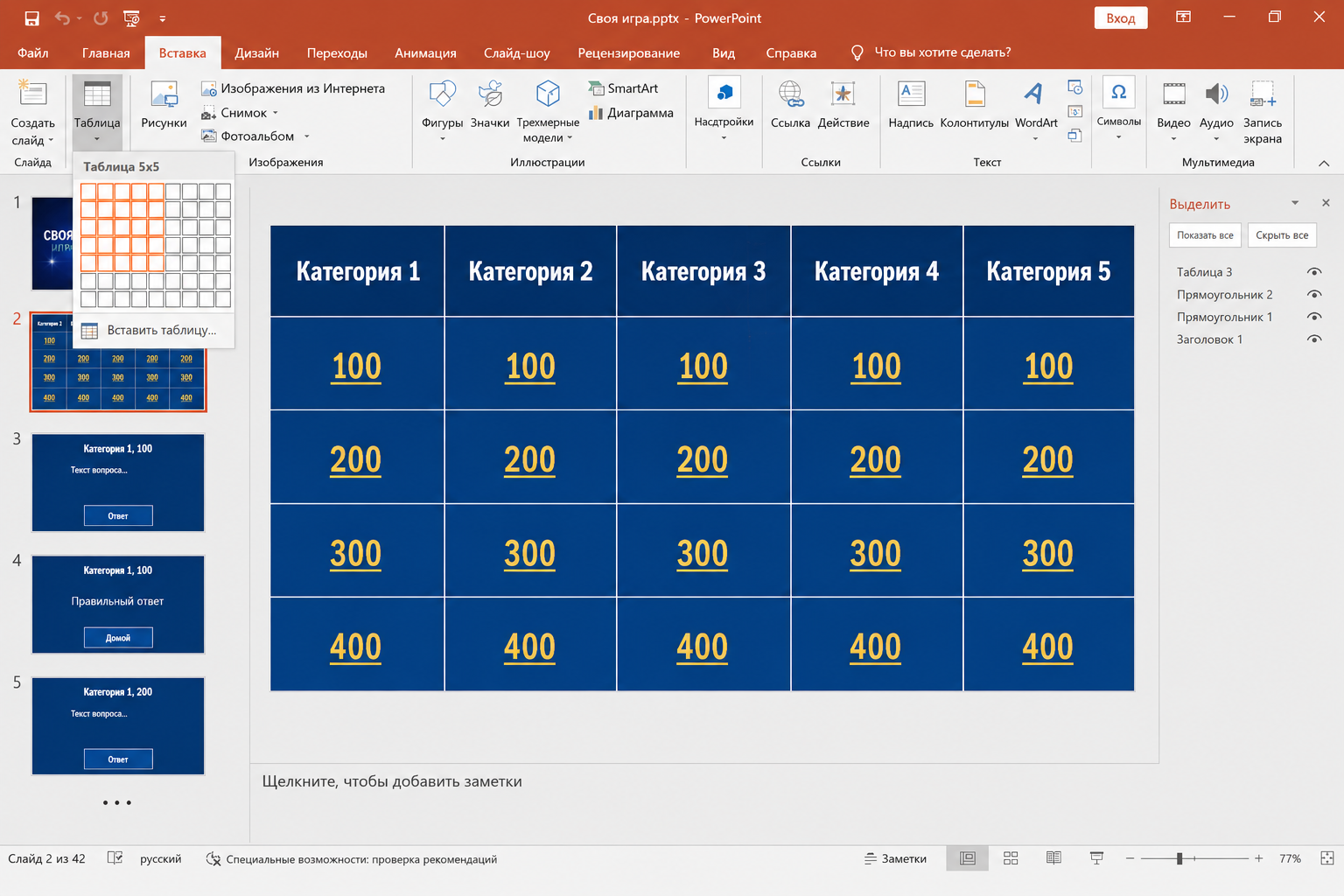Click the Вход sign-in button
This screenshot has height=896, width=1344.
(x=1121, y=18)
